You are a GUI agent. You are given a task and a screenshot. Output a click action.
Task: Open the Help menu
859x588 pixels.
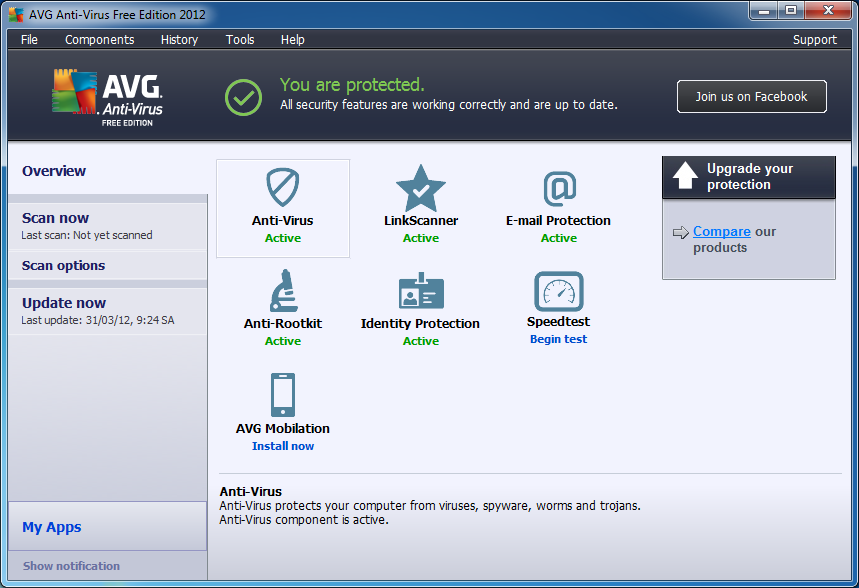click(293, 39)
